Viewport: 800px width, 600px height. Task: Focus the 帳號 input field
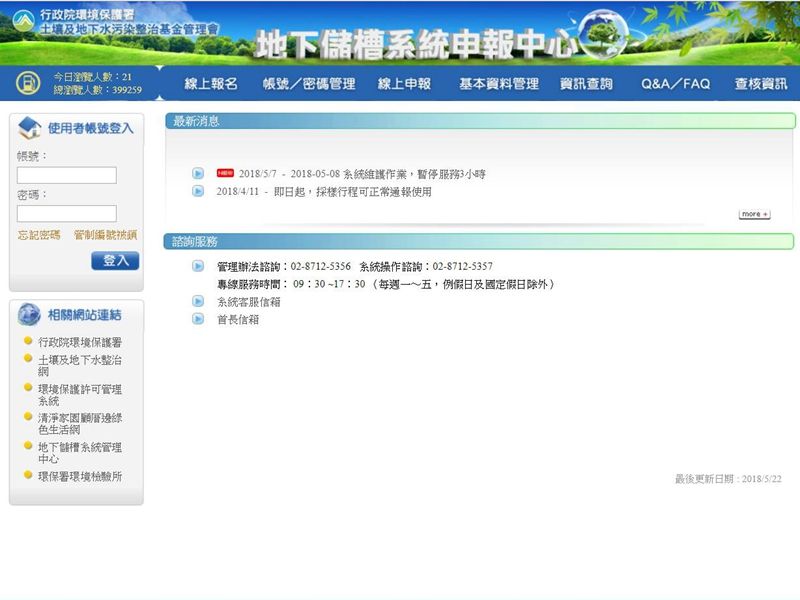[67, 175]
